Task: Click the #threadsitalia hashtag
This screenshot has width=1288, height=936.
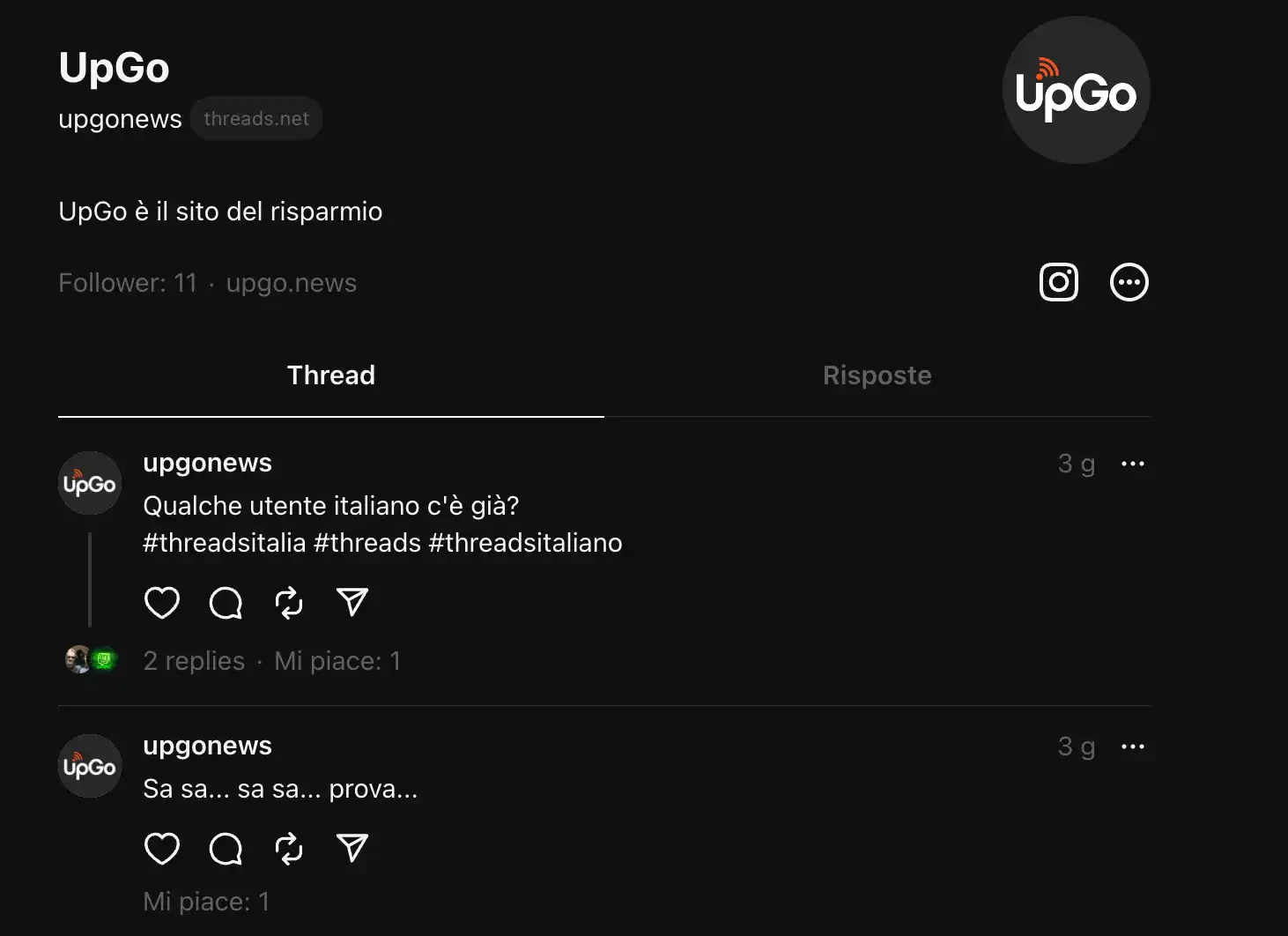Action: [x=225, y=543]
